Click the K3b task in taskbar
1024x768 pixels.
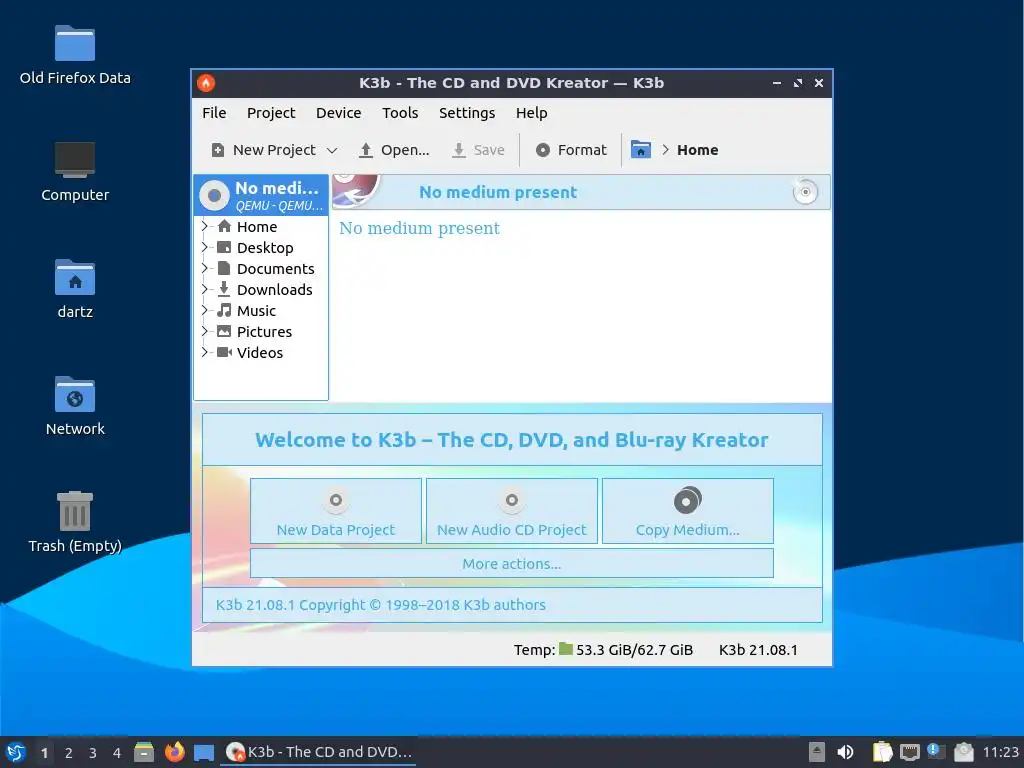pyautogui.click(x=319, y=752)
